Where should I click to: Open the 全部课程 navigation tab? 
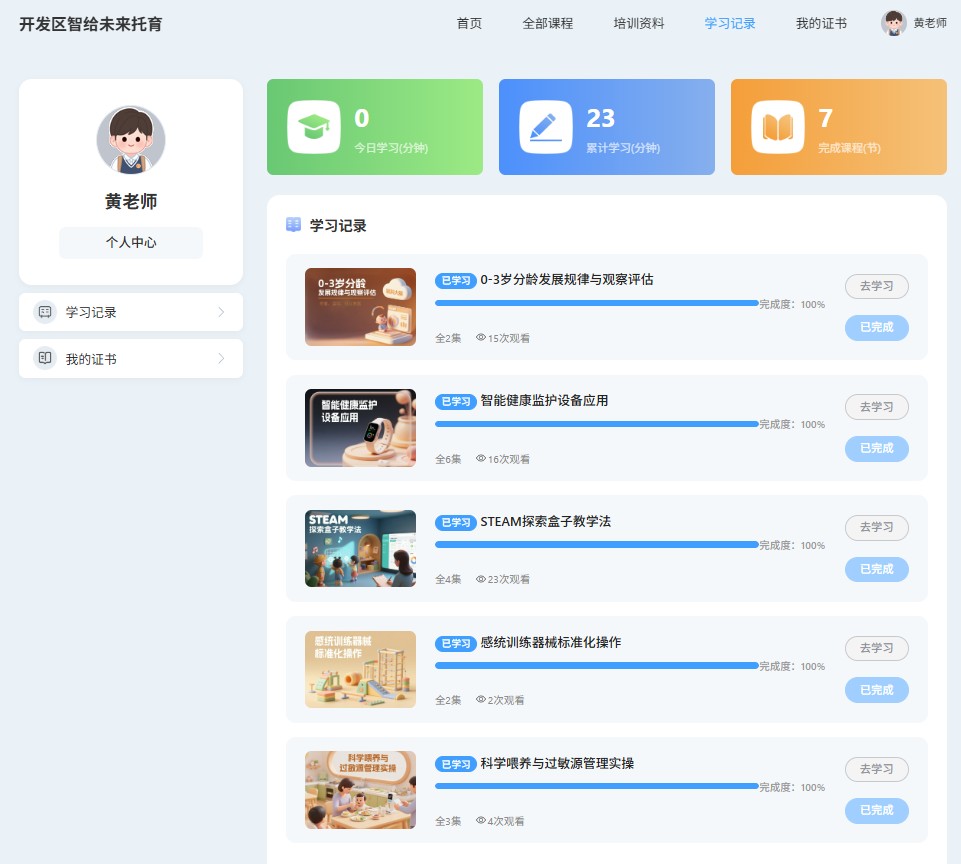[x=548, y=23]
